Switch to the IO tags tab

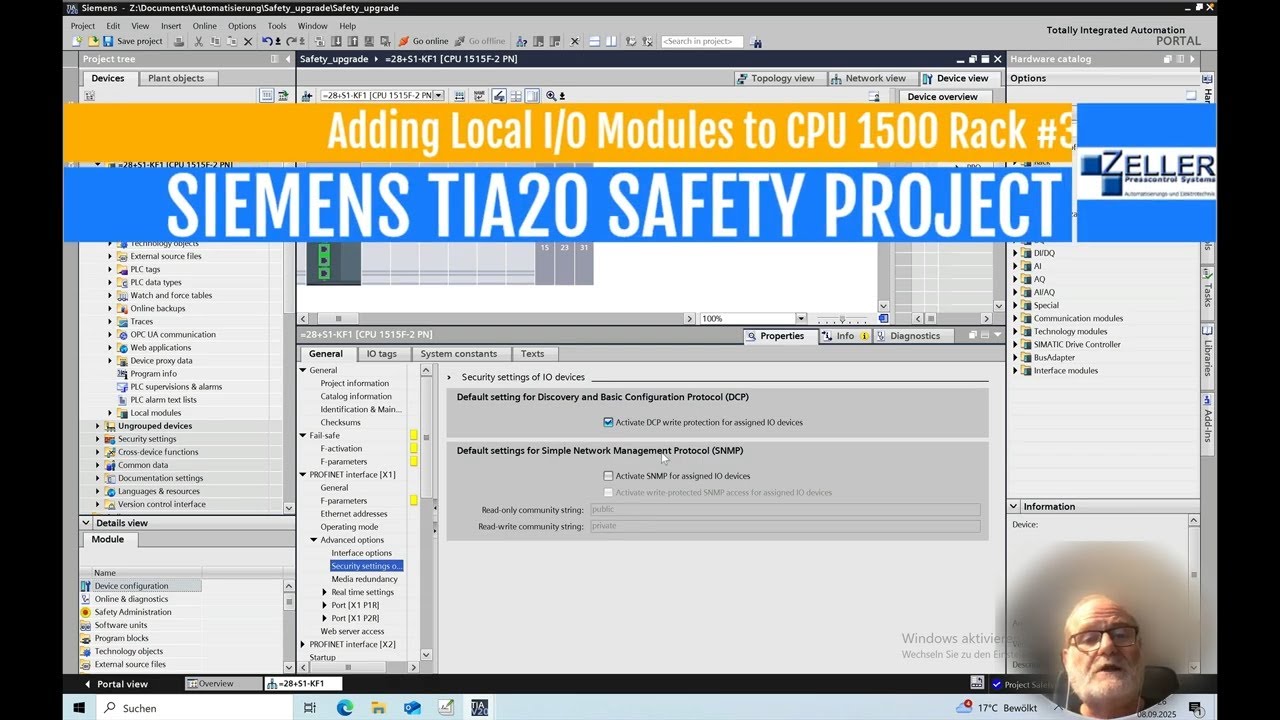(x=381, y=354)
